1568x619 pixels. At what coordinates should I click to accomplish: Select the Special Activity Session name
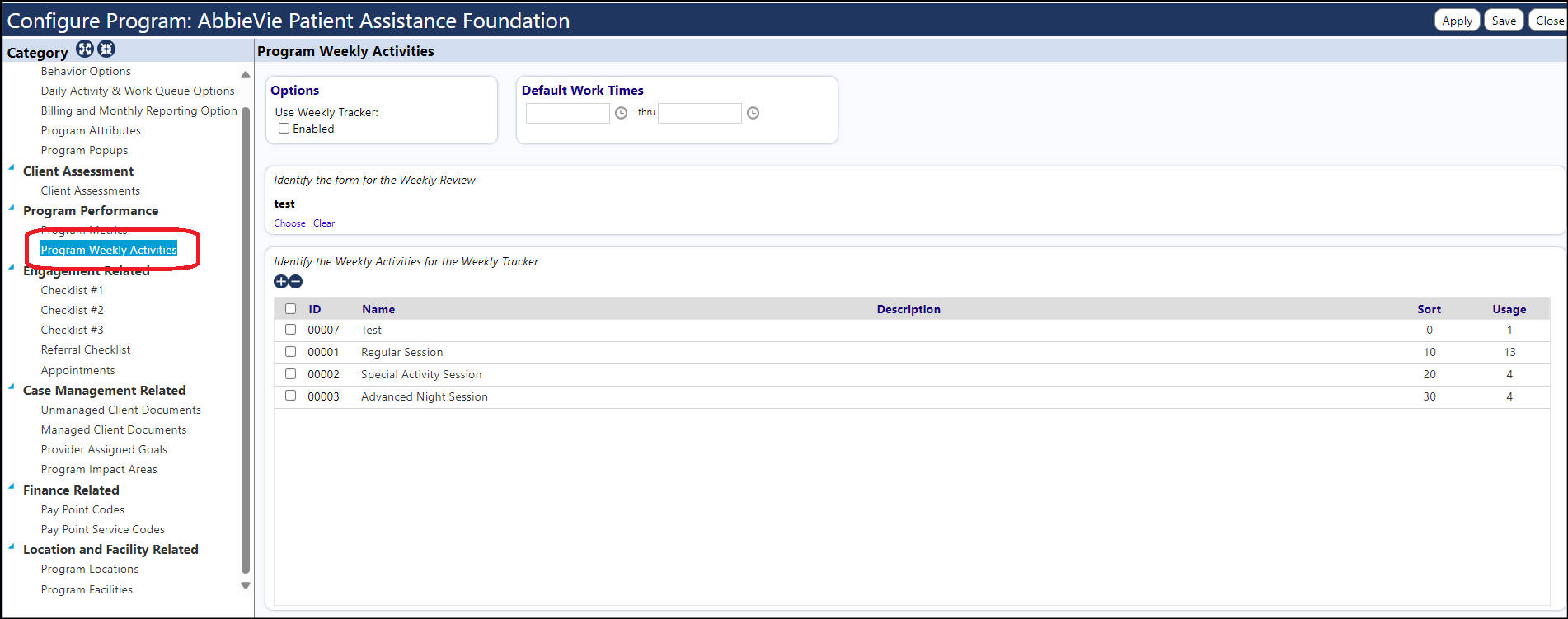(x=421, y=375)
